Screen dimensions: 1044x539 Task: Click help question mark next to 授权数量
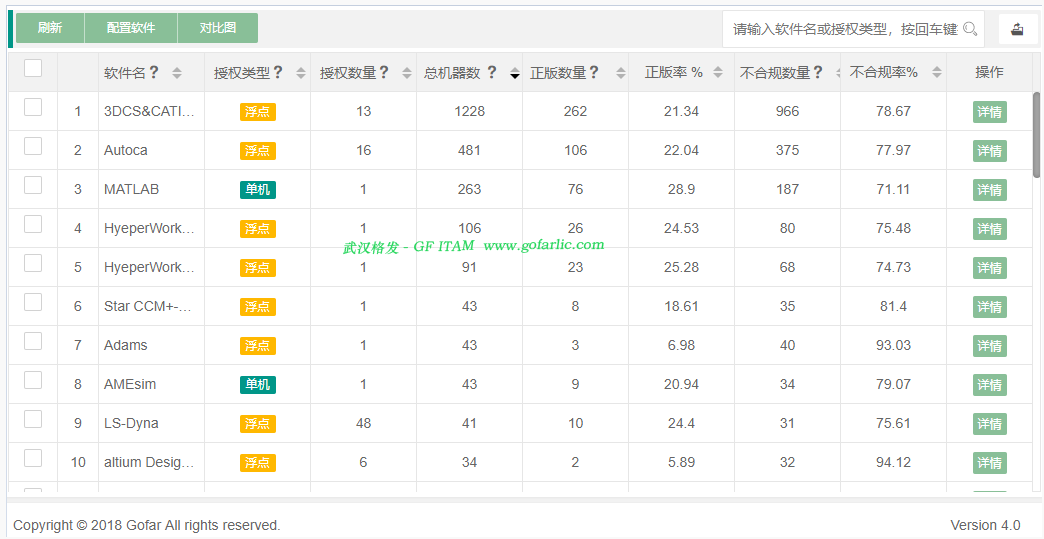[384, 73]
